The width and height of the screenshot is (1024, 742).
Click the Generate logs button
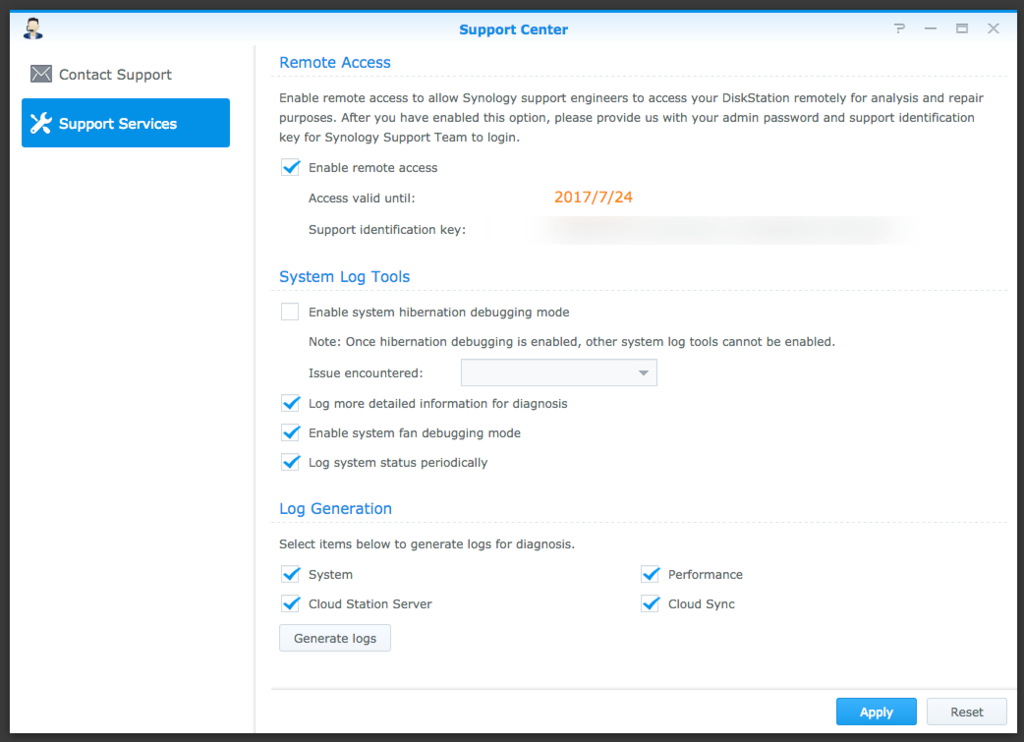335,638
